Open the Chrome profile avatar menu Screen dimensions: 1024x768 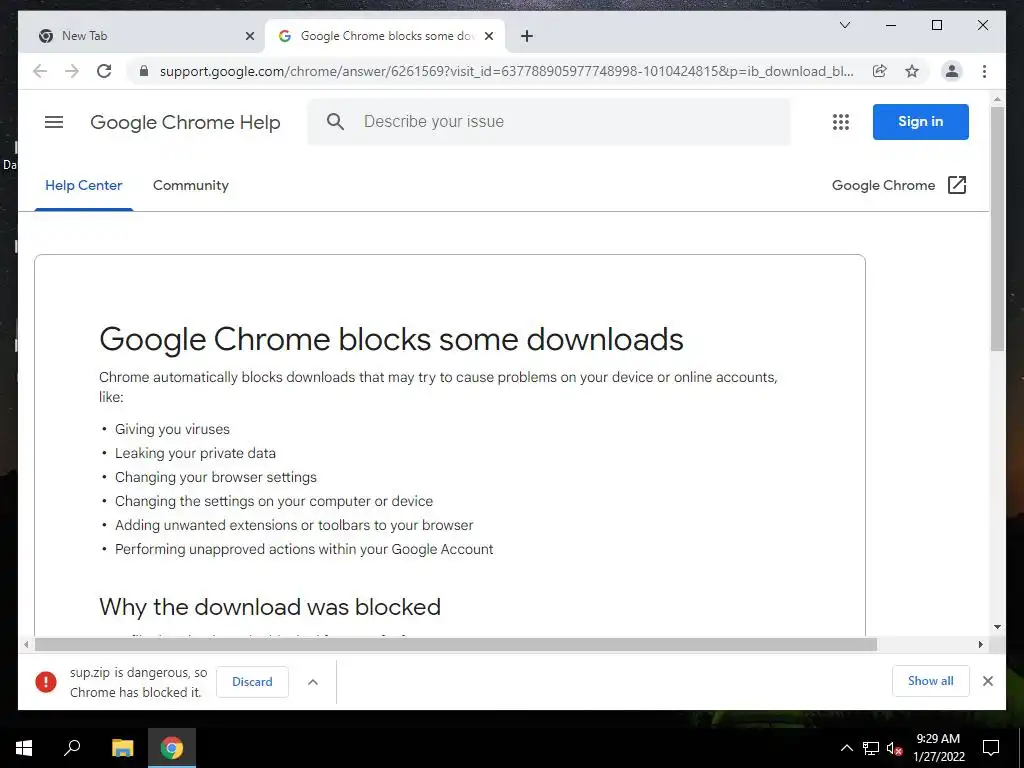[x=952, y=71]
